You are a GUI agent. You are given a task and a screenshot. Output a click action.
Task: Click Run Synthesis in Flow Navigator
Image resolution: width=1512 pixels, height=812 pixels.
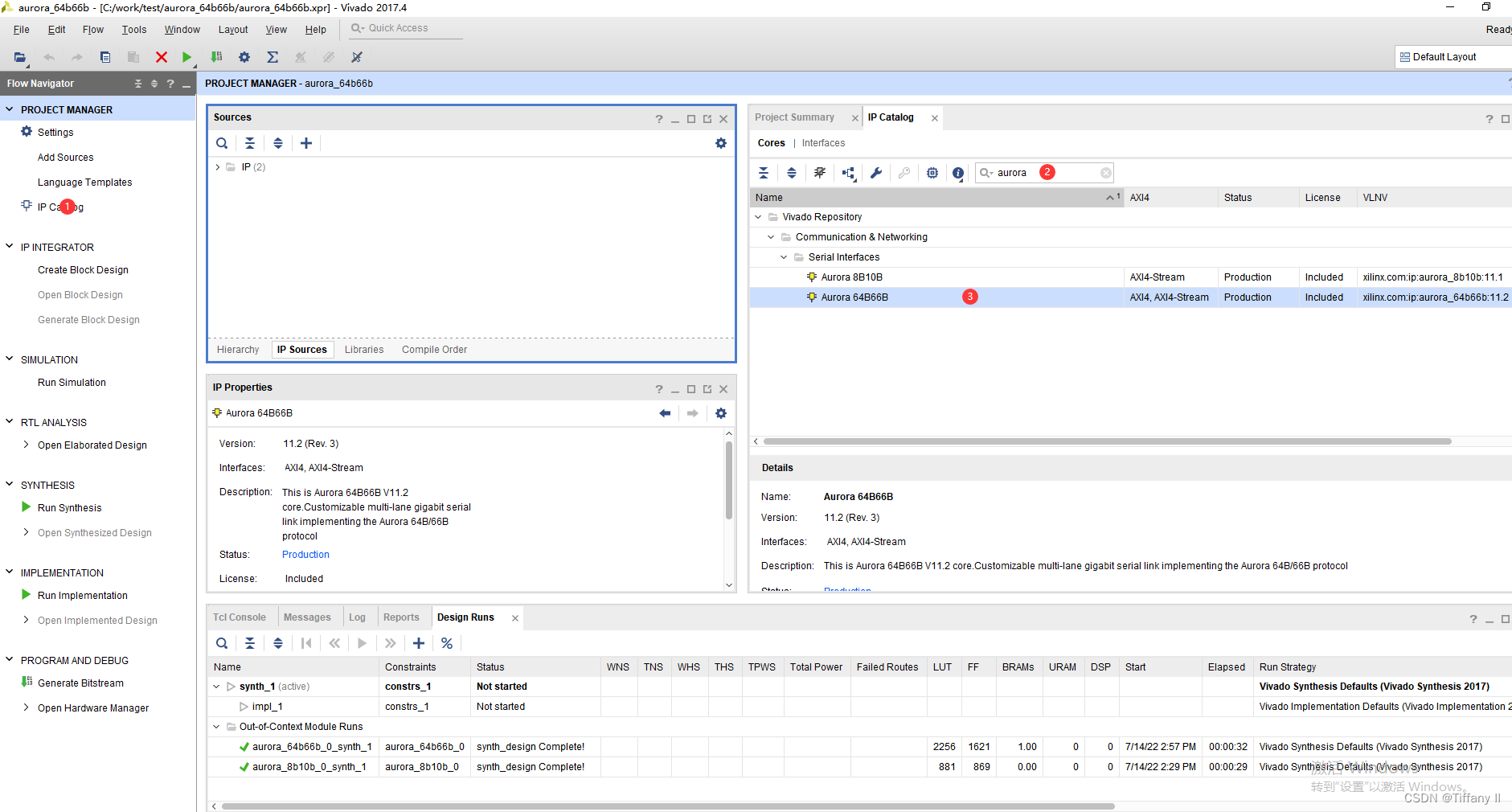tap(69, 508)
